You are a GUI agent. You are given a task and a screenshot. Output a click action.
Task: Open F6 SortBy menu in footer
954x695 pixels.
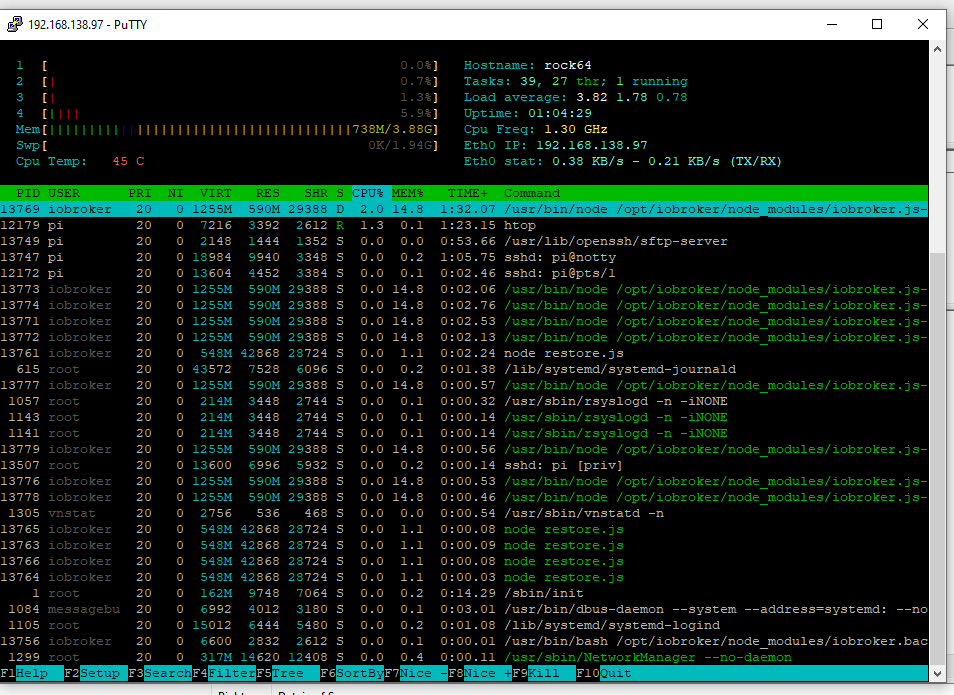[x=359, y=673]
